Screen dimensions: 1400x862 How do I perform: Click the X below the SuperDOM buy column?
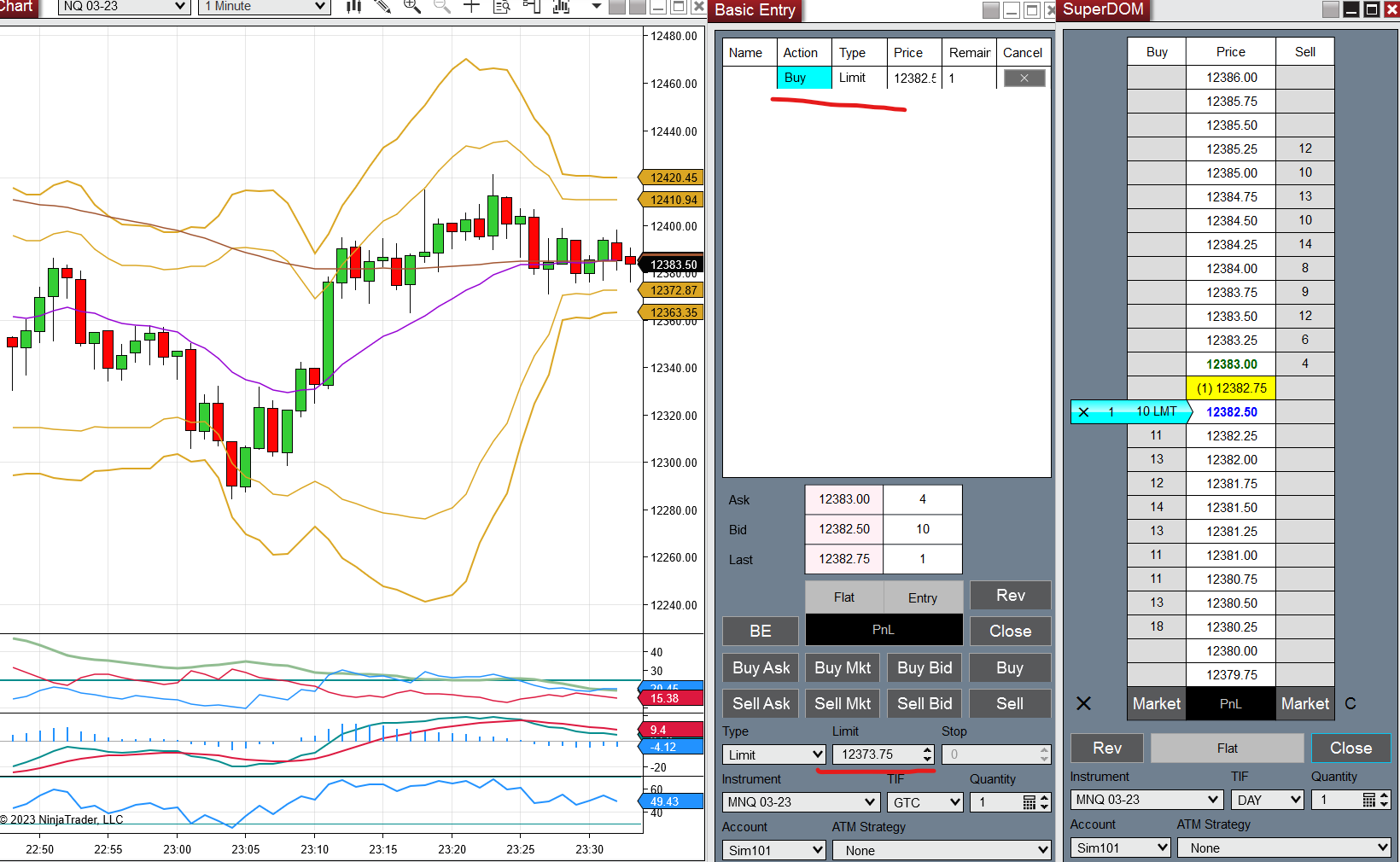1083,703
